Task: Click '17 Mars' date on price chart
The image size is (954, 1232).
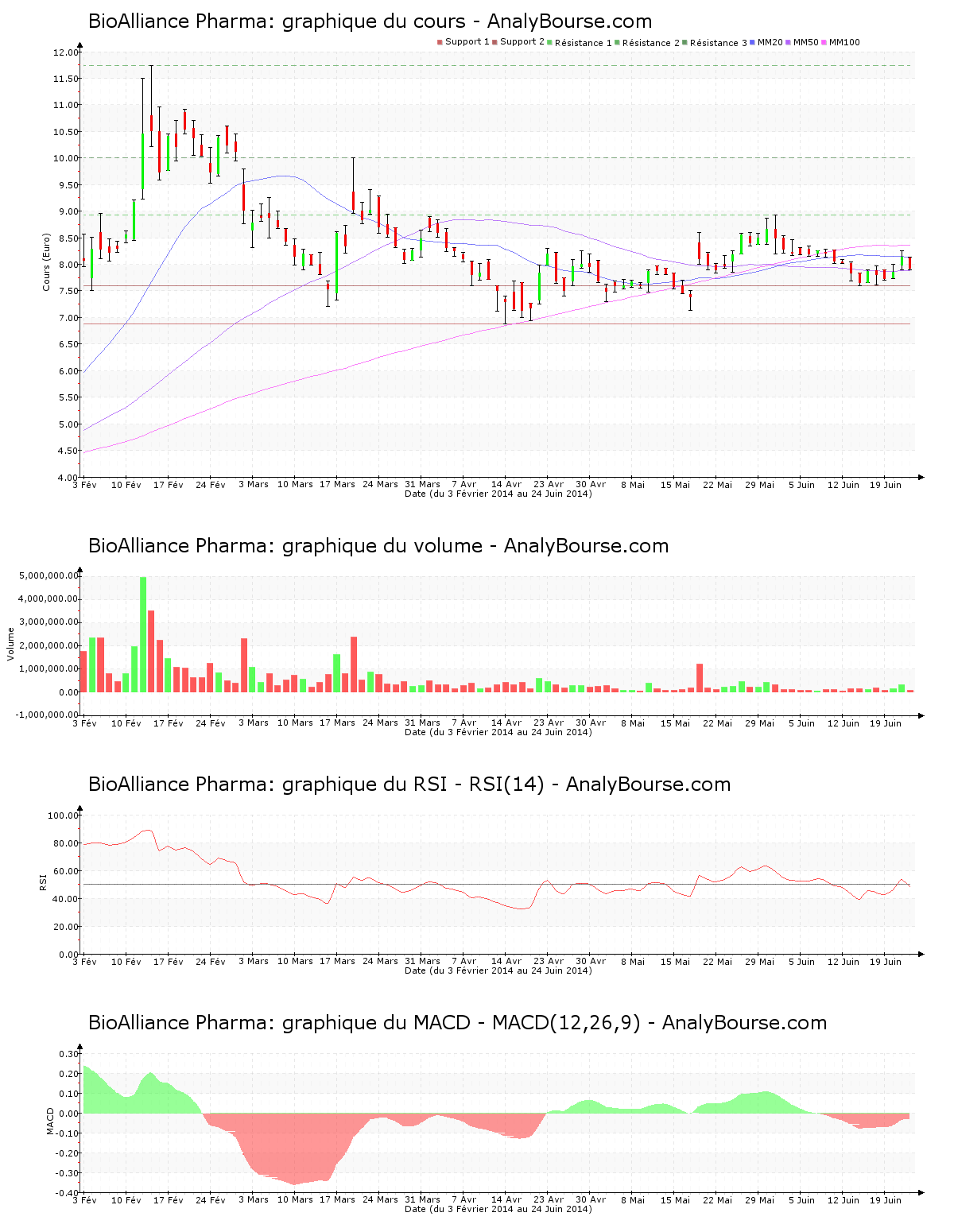Action: pos(337,485)
